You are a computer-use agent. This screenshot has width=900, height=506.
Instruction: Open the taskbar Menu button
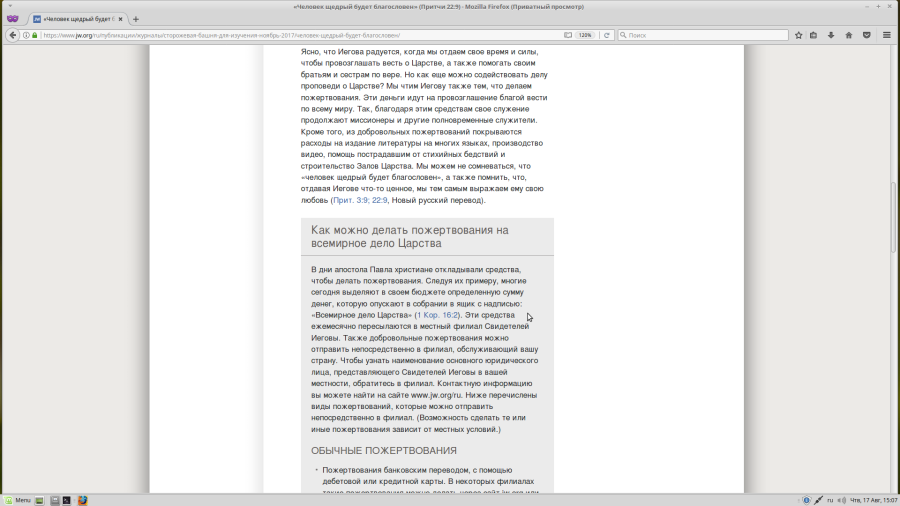pos(18,500)
